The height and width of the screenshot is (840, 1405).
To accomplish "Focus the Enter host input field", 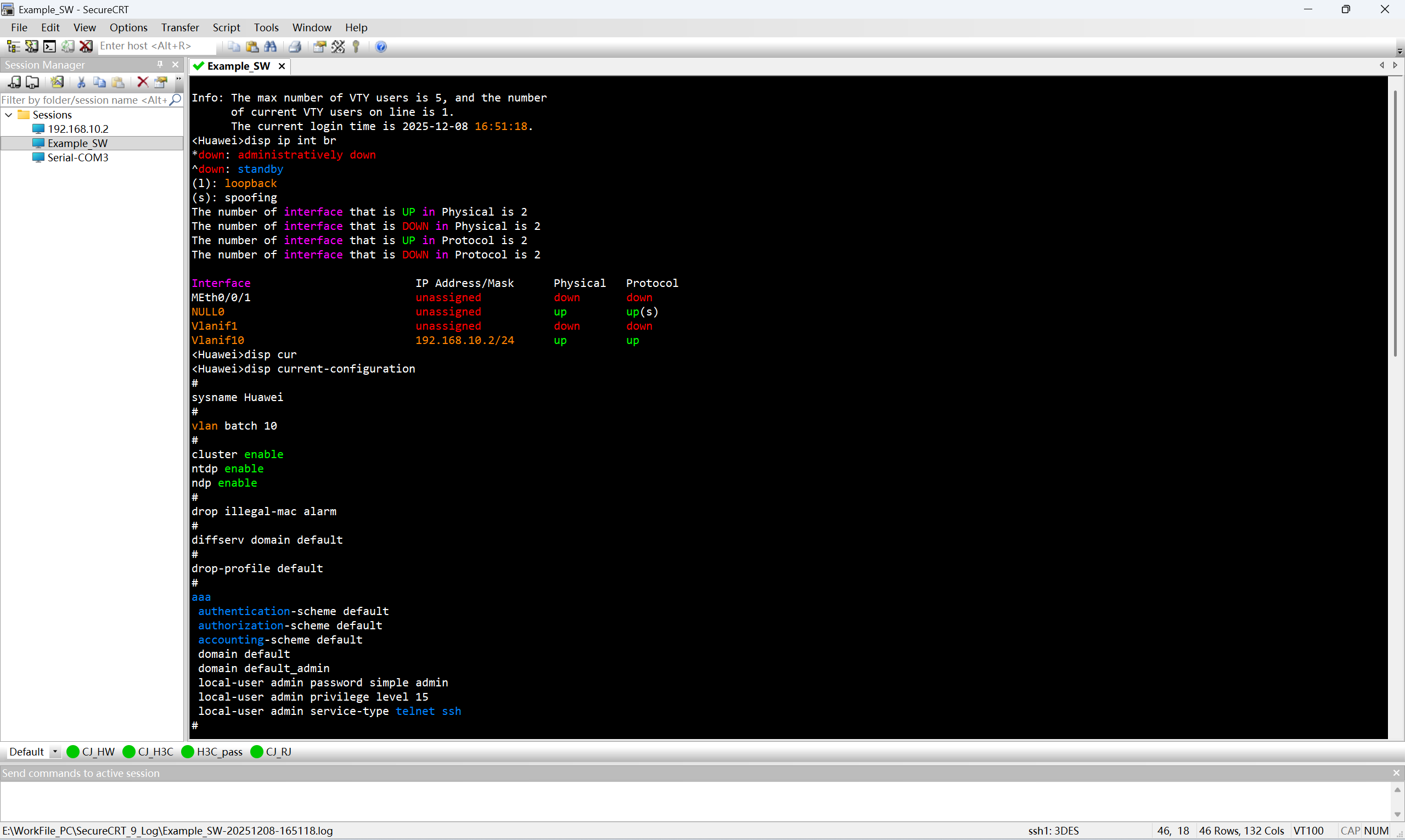I will (x=157, y=46).
